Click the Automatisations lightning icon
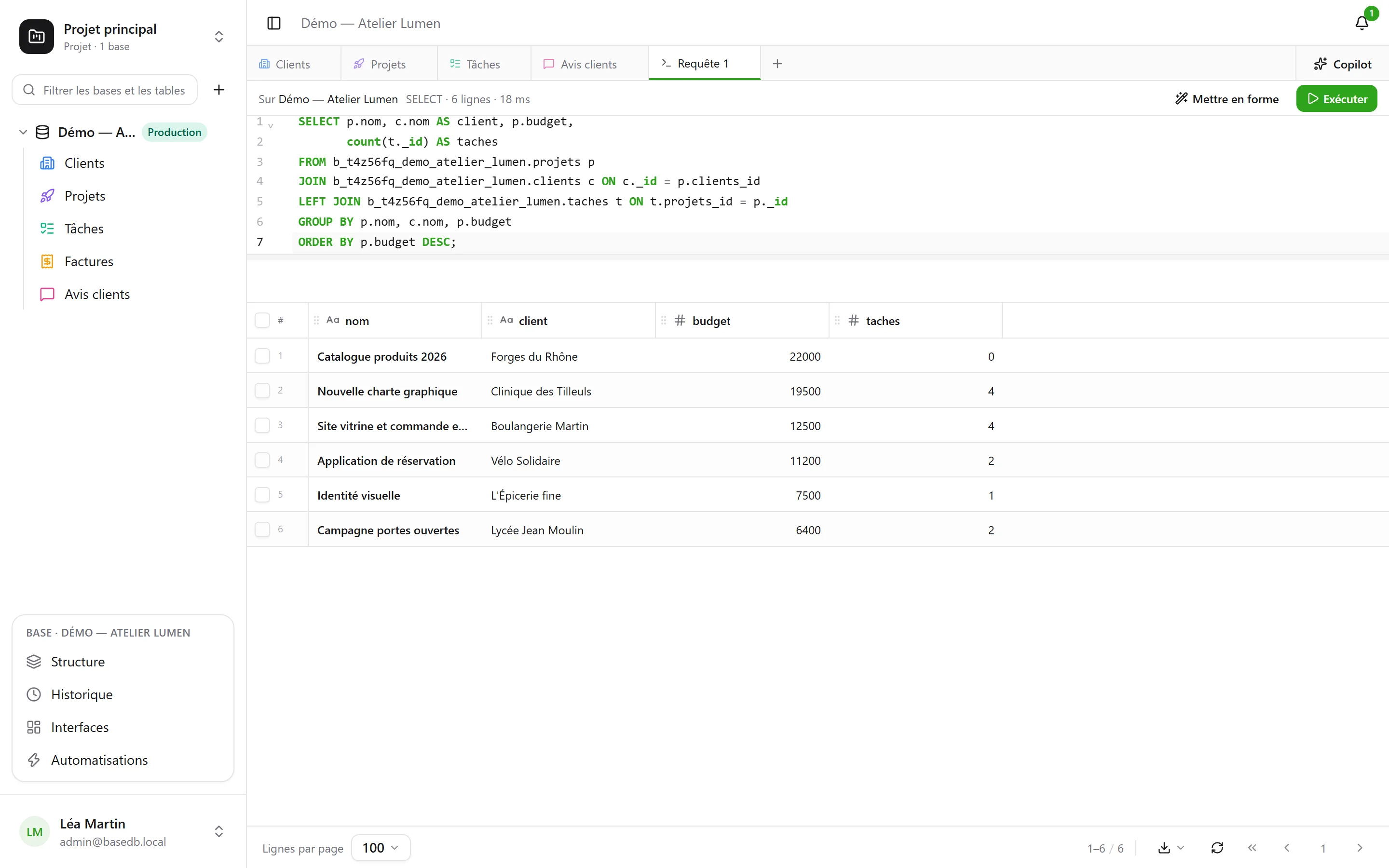1389x868 pixels. click(34, 759)
